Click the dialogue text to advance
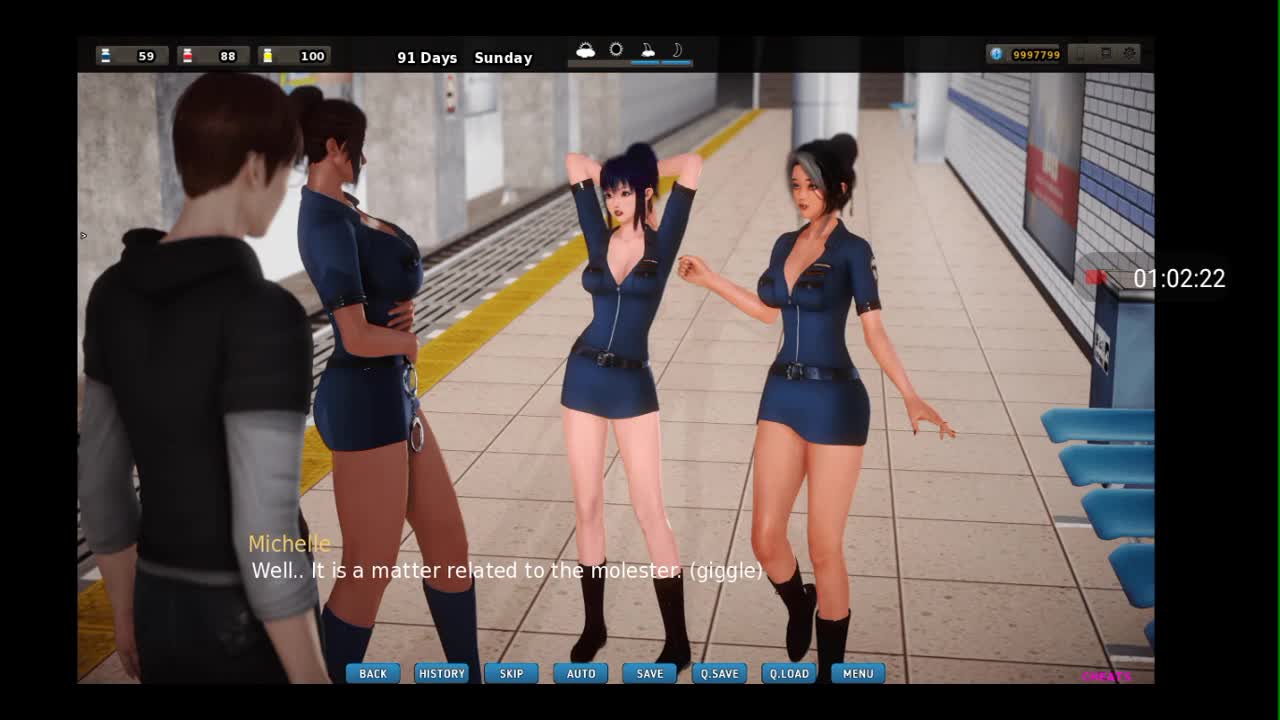This screenshot has width=1280, height=720. click(x=506, y=571)
